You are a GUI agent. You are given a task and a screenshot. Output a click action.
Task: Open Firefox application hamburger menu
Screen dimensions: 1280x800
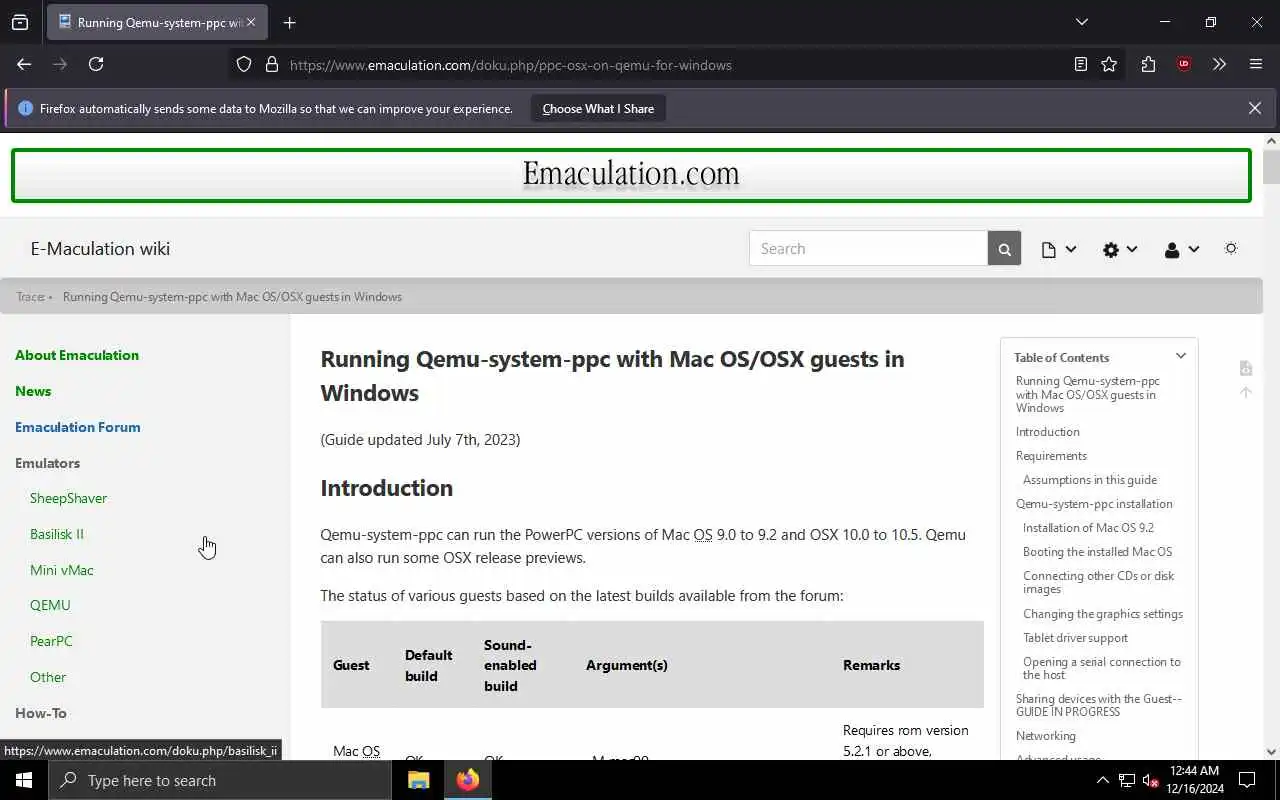(1256, 64)
